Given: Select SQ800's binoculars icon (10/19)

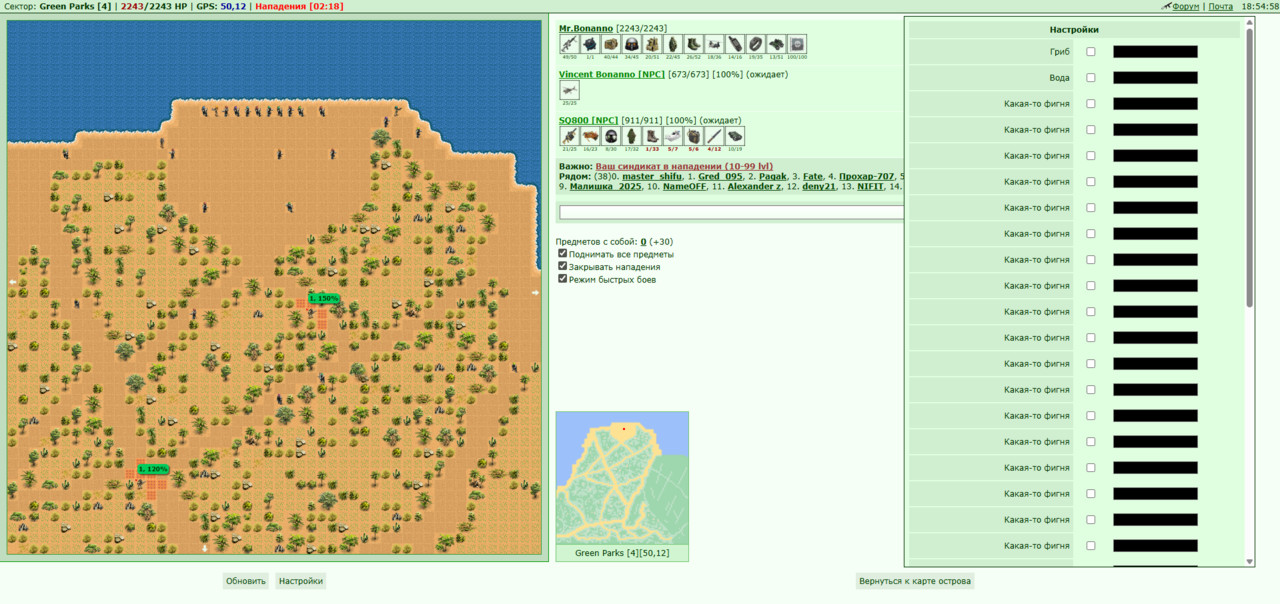Looking at the screenshot, I should pyautogui.click(x=735, y=136).
